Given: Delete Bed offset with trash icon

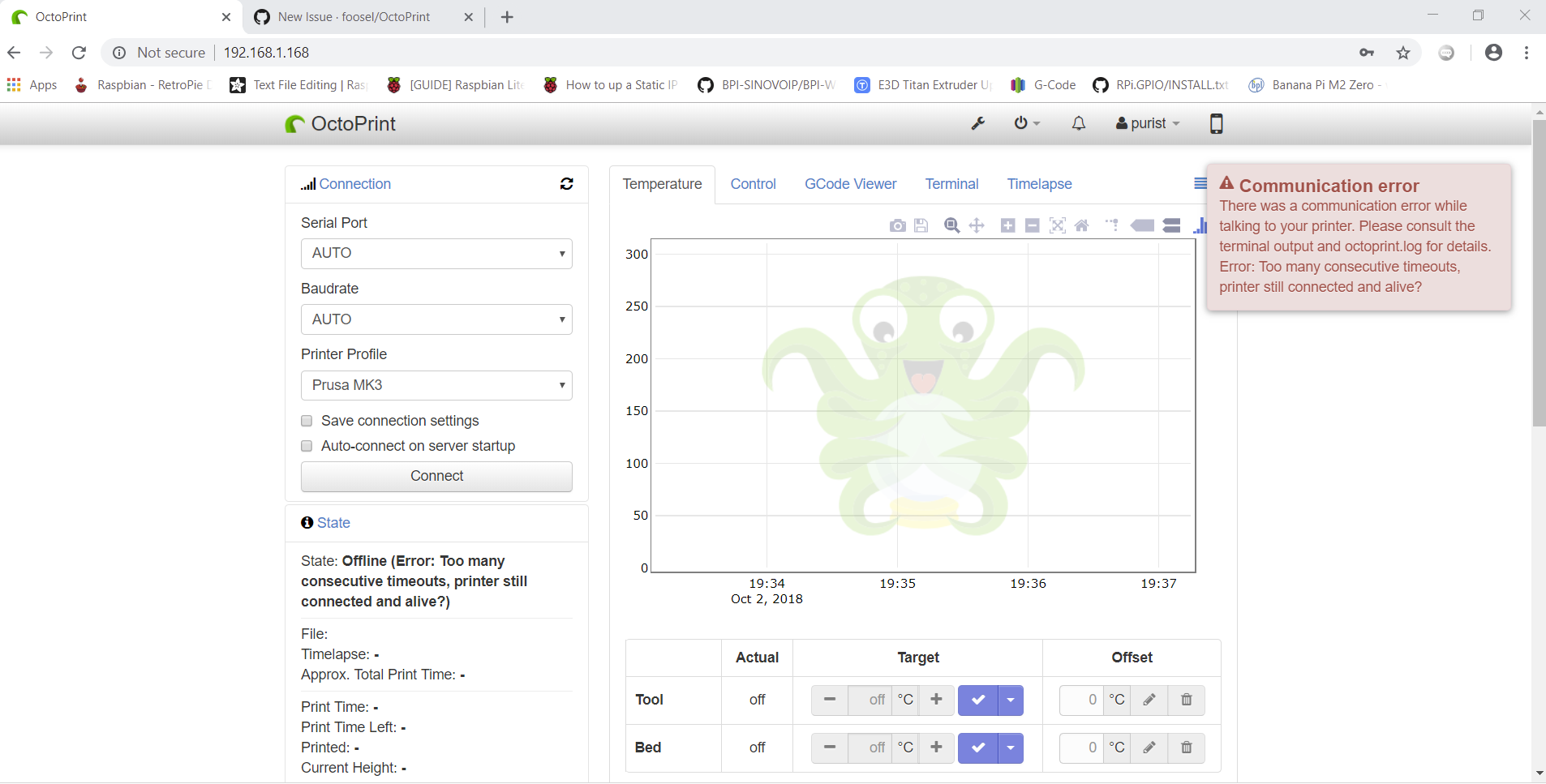Looking at the screenshot, I should pyautogui.click(x=1187, y=748).
